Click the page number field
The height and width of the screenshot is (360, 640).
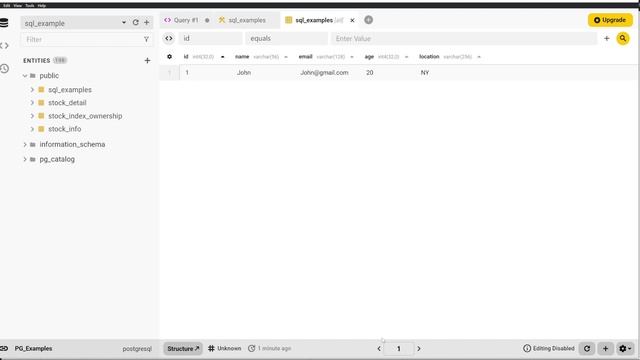click(x=399, y=349)
